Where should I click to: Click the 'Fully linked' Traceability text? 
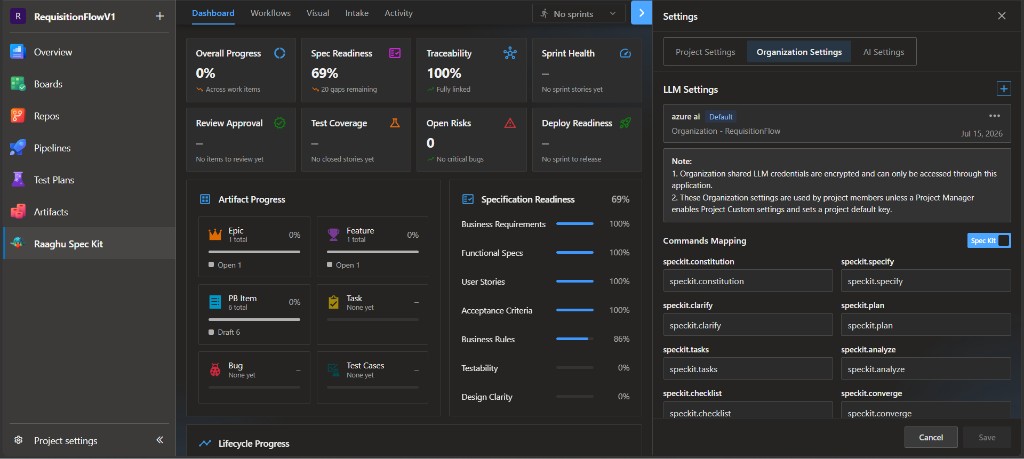click(x=453, y=89)
